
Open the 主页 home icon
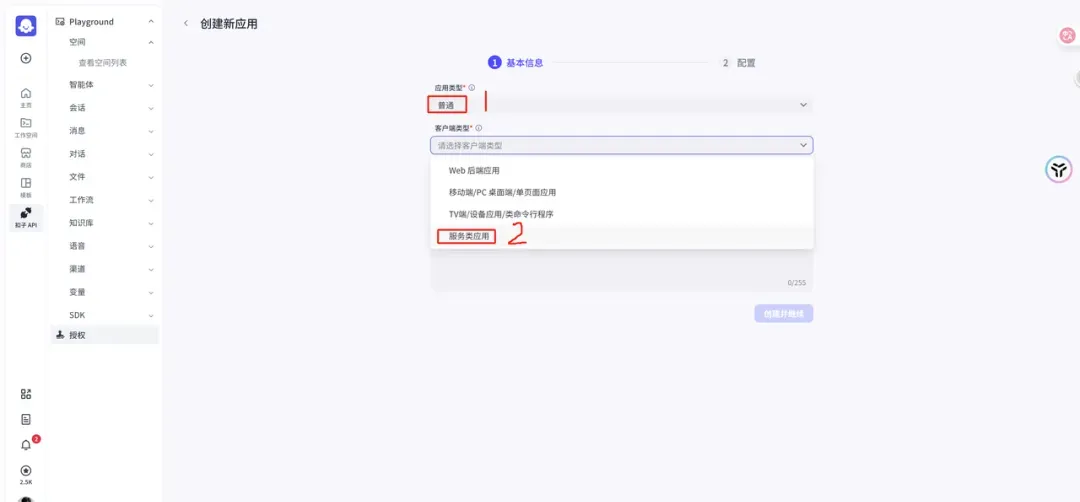26,97
